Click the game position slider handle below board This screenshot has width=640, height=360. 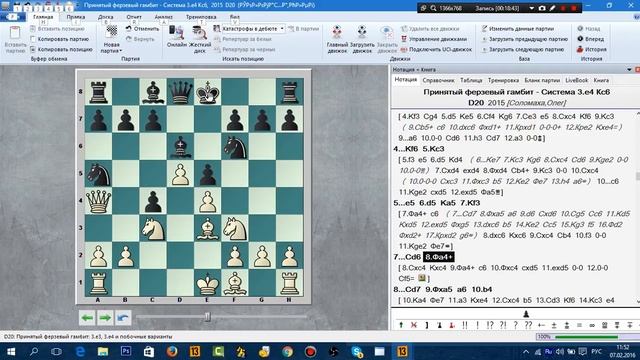pyautogui.click(x=207, y=317)
